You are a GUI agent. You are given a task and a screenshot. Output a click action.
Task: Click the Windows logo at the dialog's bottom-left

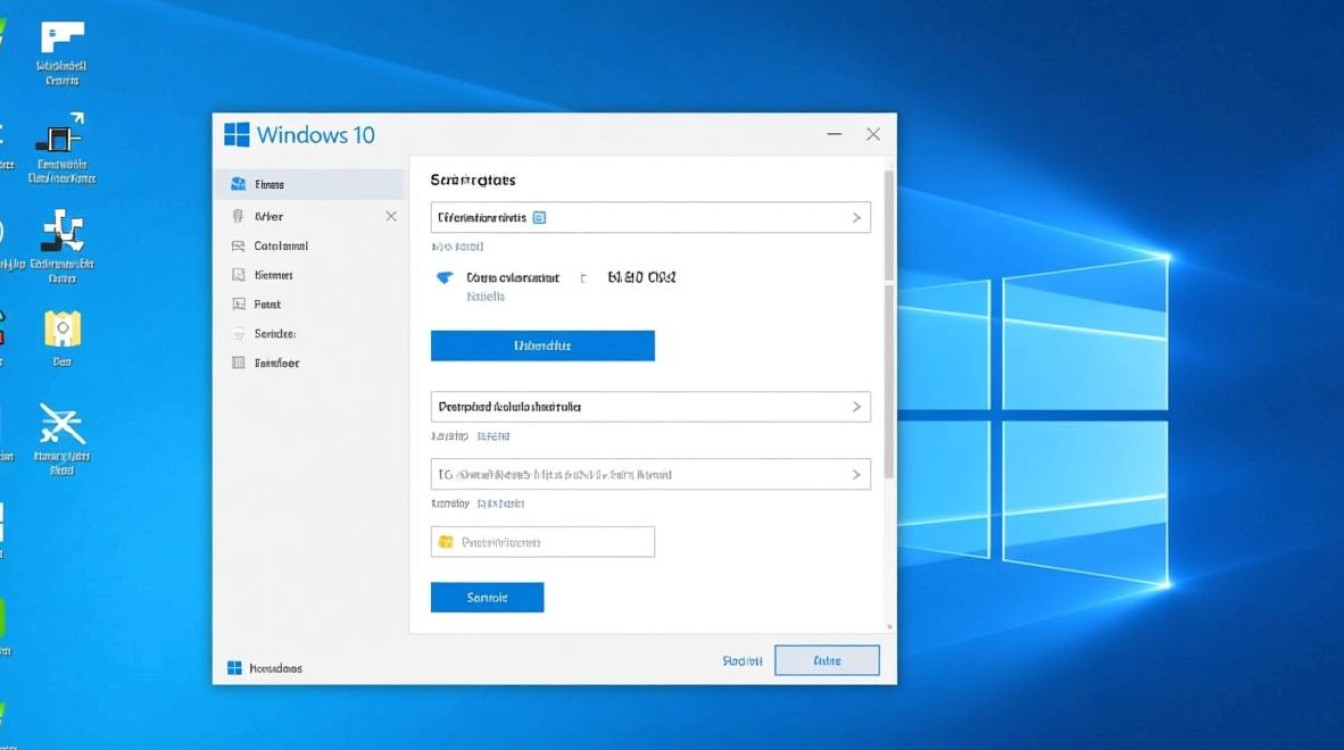pyautogui.click(x=235, y=668)
